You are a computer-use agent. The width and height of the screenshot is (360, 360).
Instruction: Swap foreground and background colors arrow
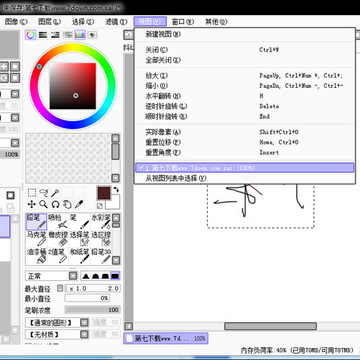coord(116,189)
